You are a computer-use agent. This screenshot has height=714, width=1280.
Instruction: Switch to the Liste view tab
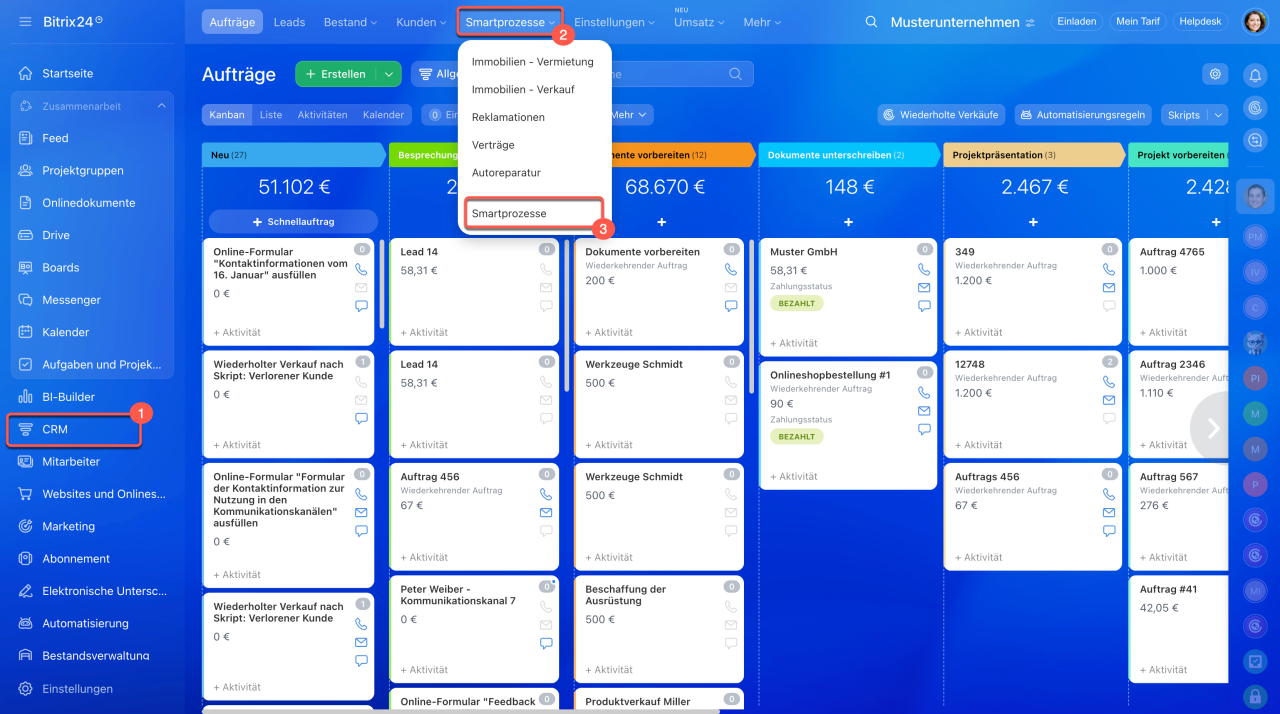pyautogui.click(x=271, y=115)
